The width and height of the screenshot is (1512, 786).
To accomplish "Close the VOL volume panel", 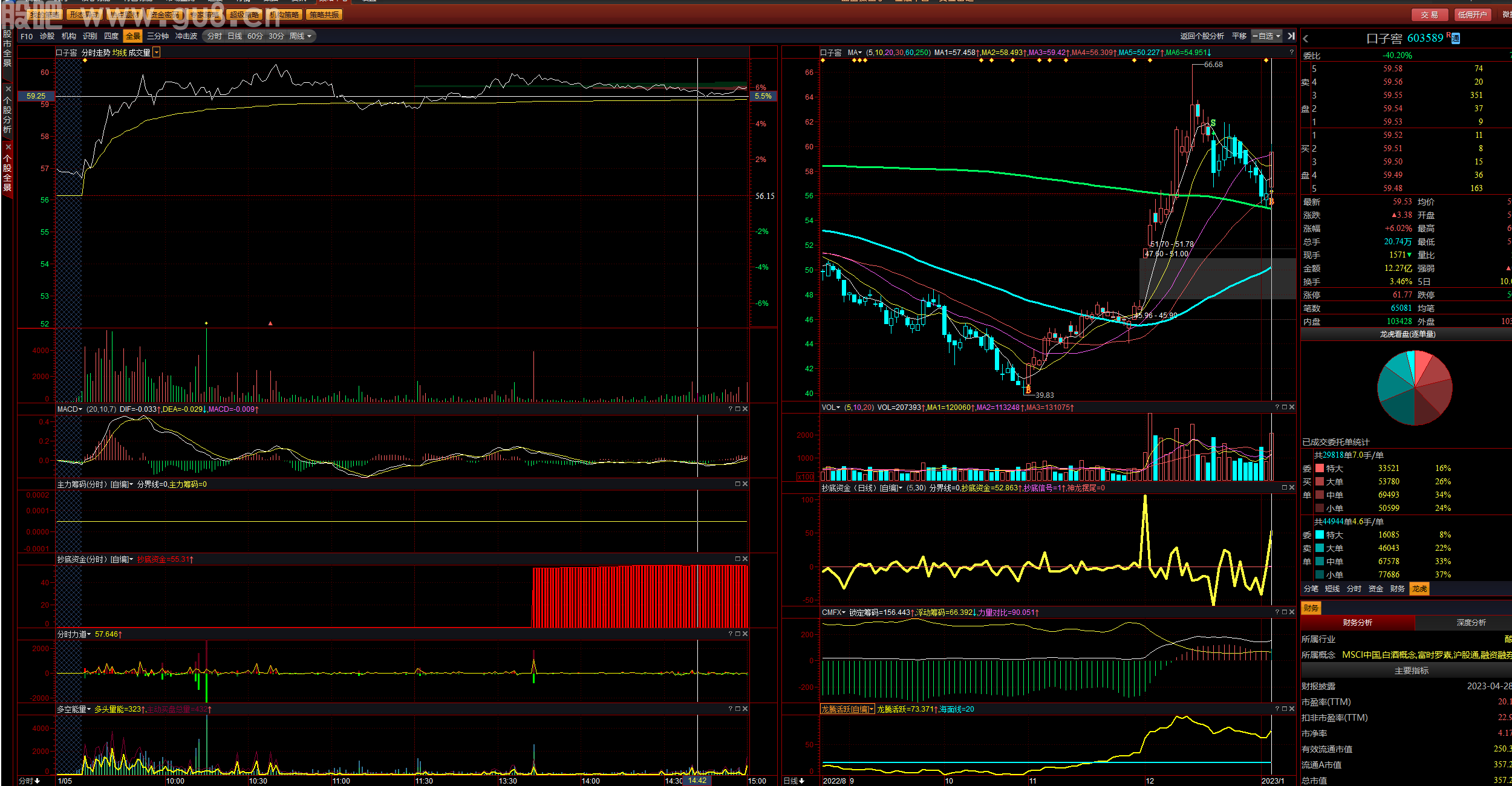I will 1292,408.
